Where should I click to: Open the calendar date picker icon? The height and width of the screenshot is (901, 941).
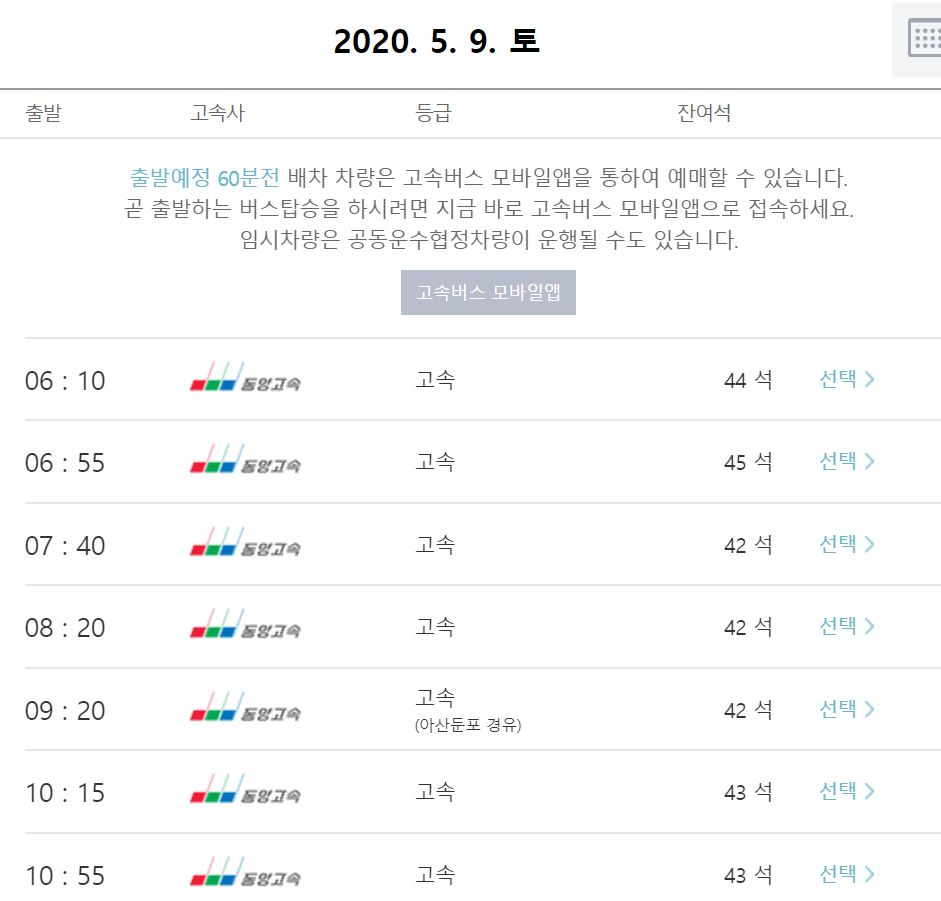924,38
